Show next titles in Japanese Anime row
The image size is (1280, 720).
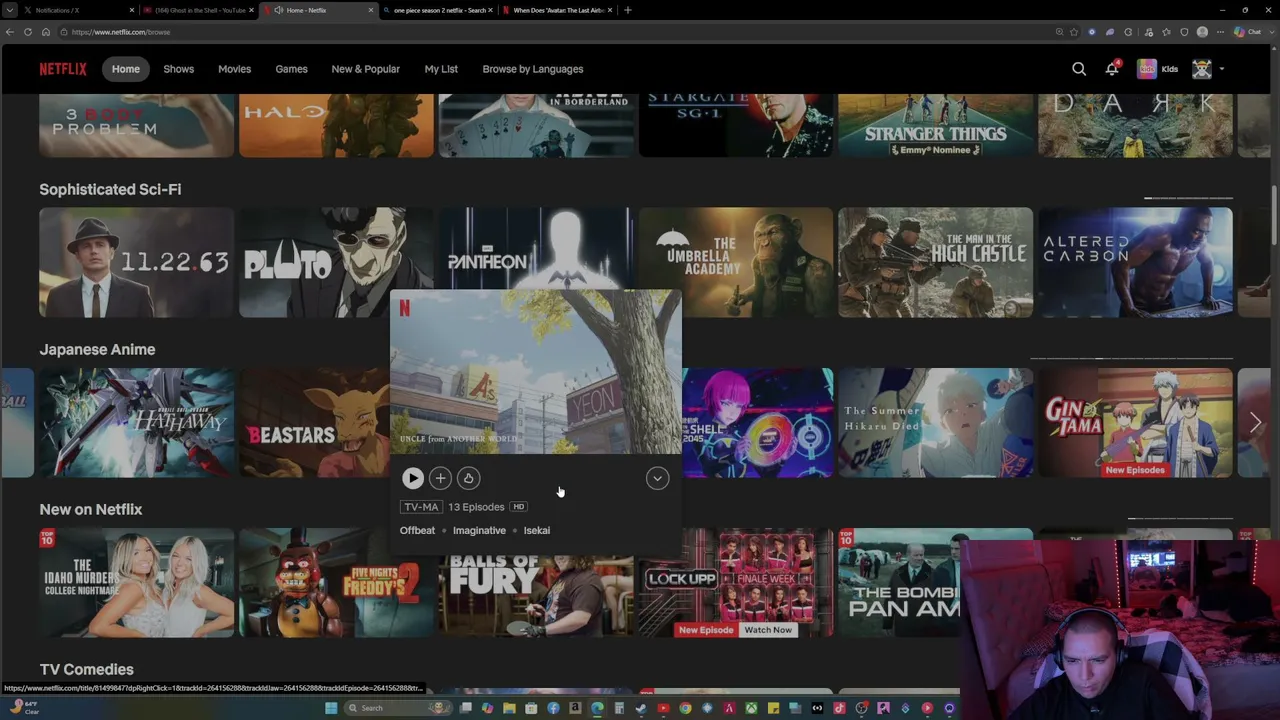coord(1255,423)
